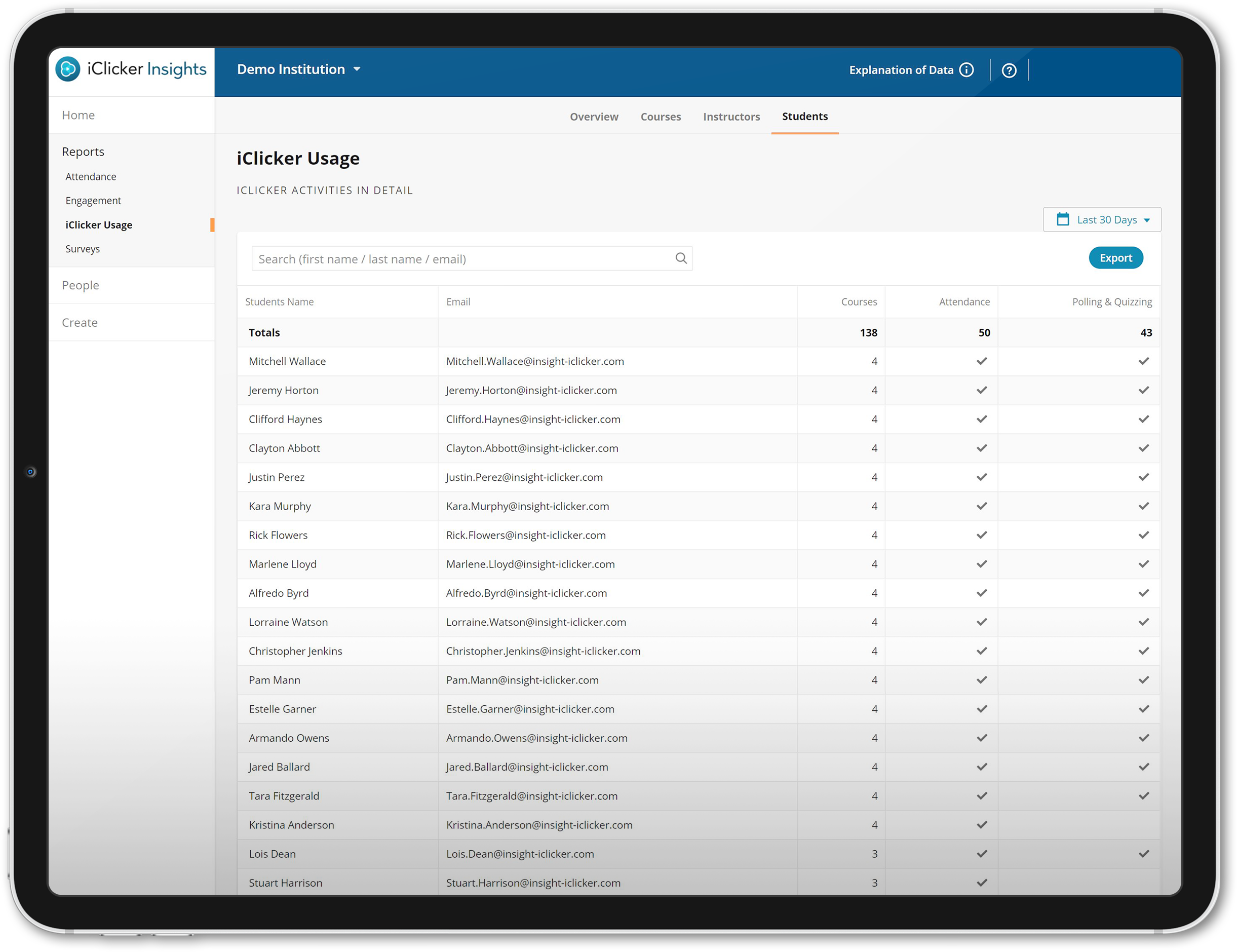1237x952 pixels.
Task: Click Armando Owens' polling checkmark
Action: point(1144,737)
